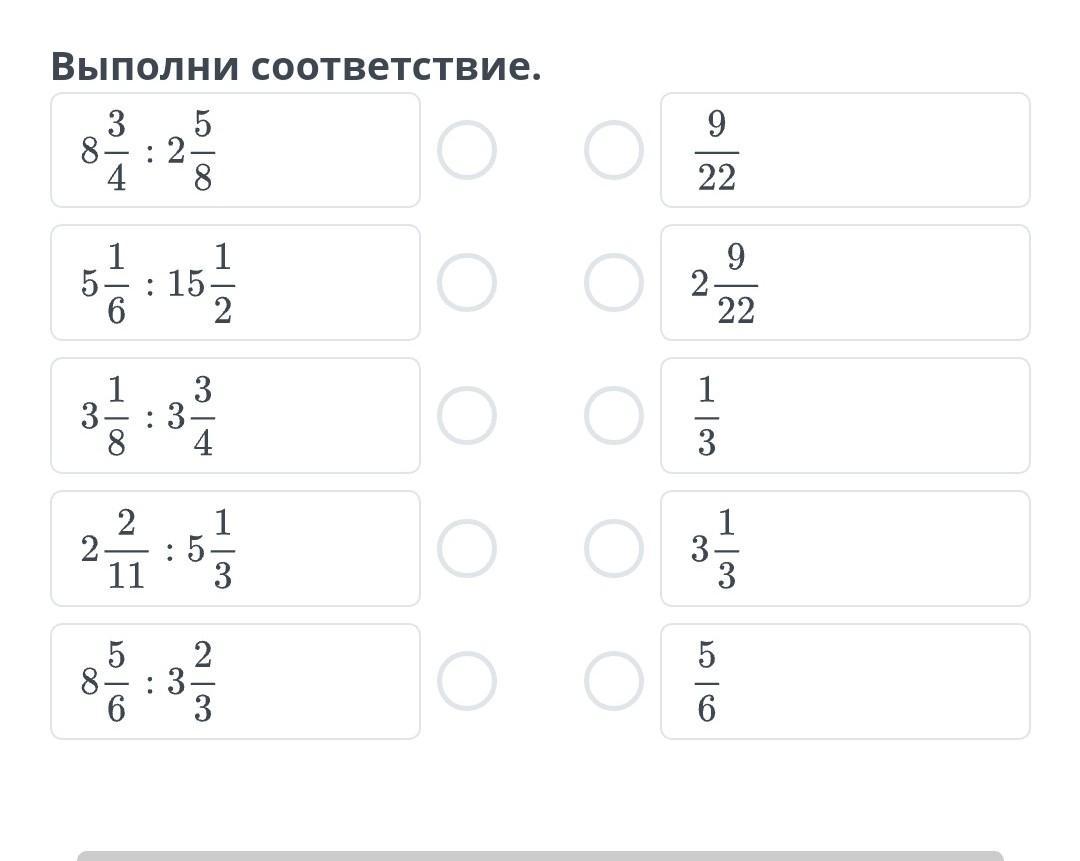Select the connector circle next to 2 2/11 : 5 1/3
This screenshot has width=1080, height=861.
coord(467,548)
